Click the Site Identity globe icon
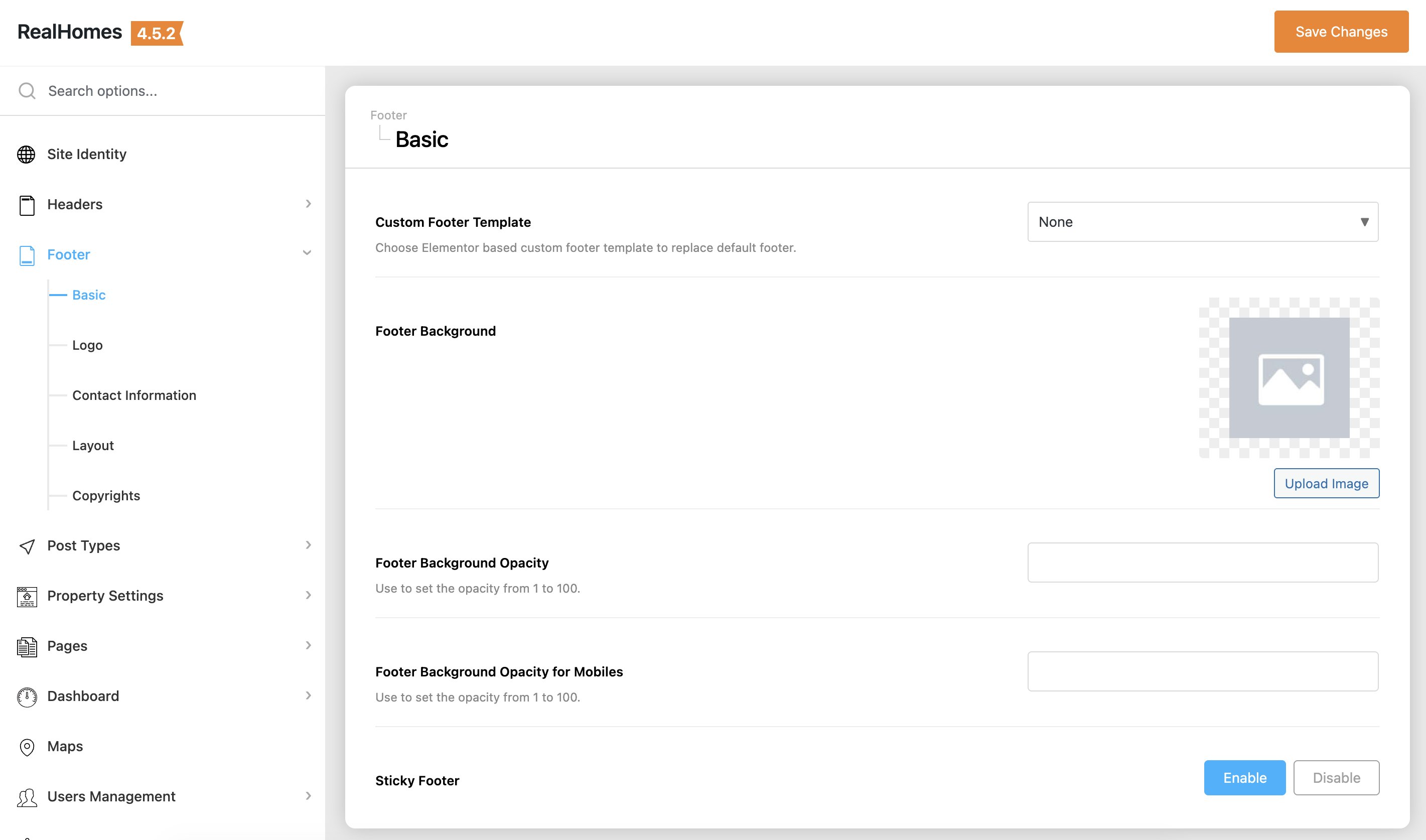The width and height of the screenshot is (1426, 840). point(26,154)
